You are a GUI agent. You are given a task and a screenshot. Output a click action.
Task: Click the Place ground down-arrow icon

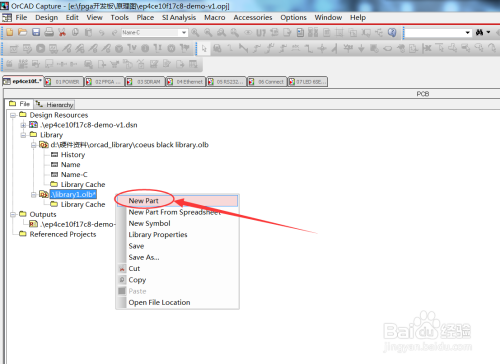[x=361, y=49]
